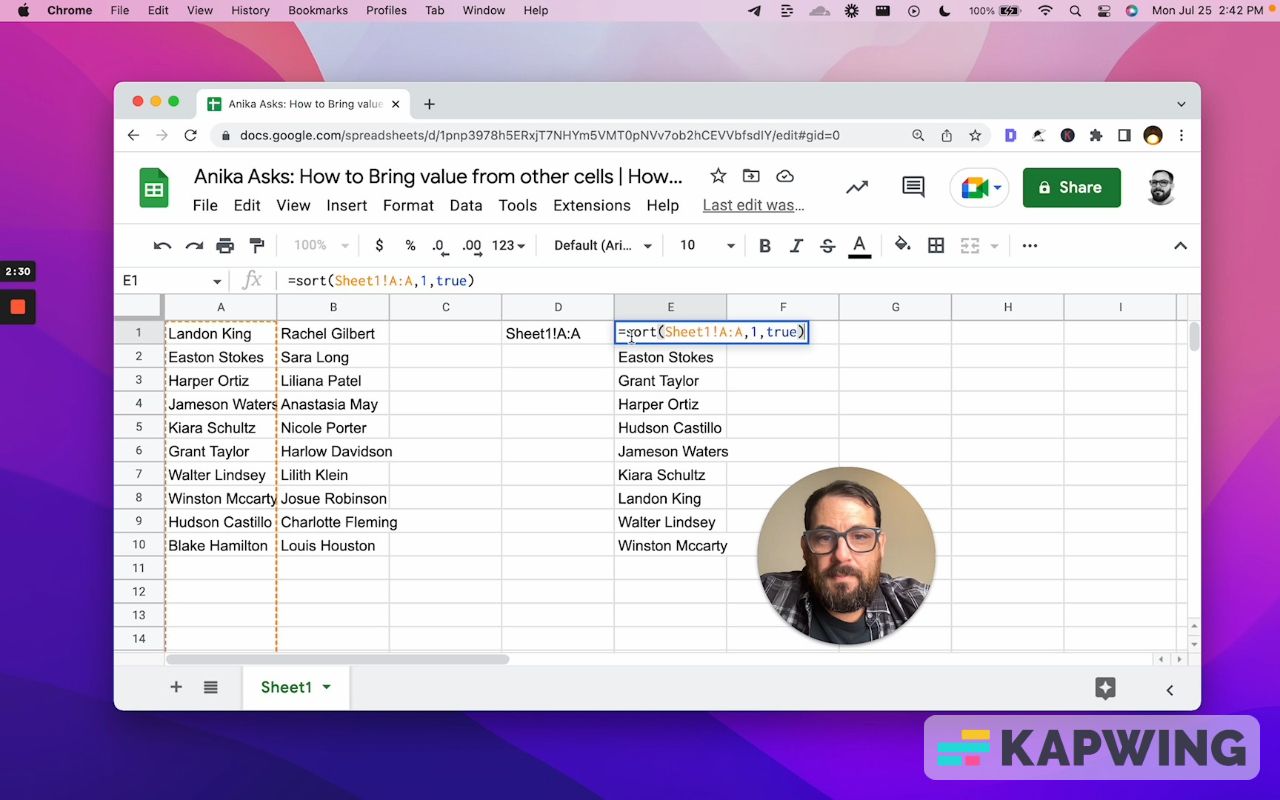Select cell E3 Grant Taylor
This screenshot has width=1280, height=800.
(670, 380)
